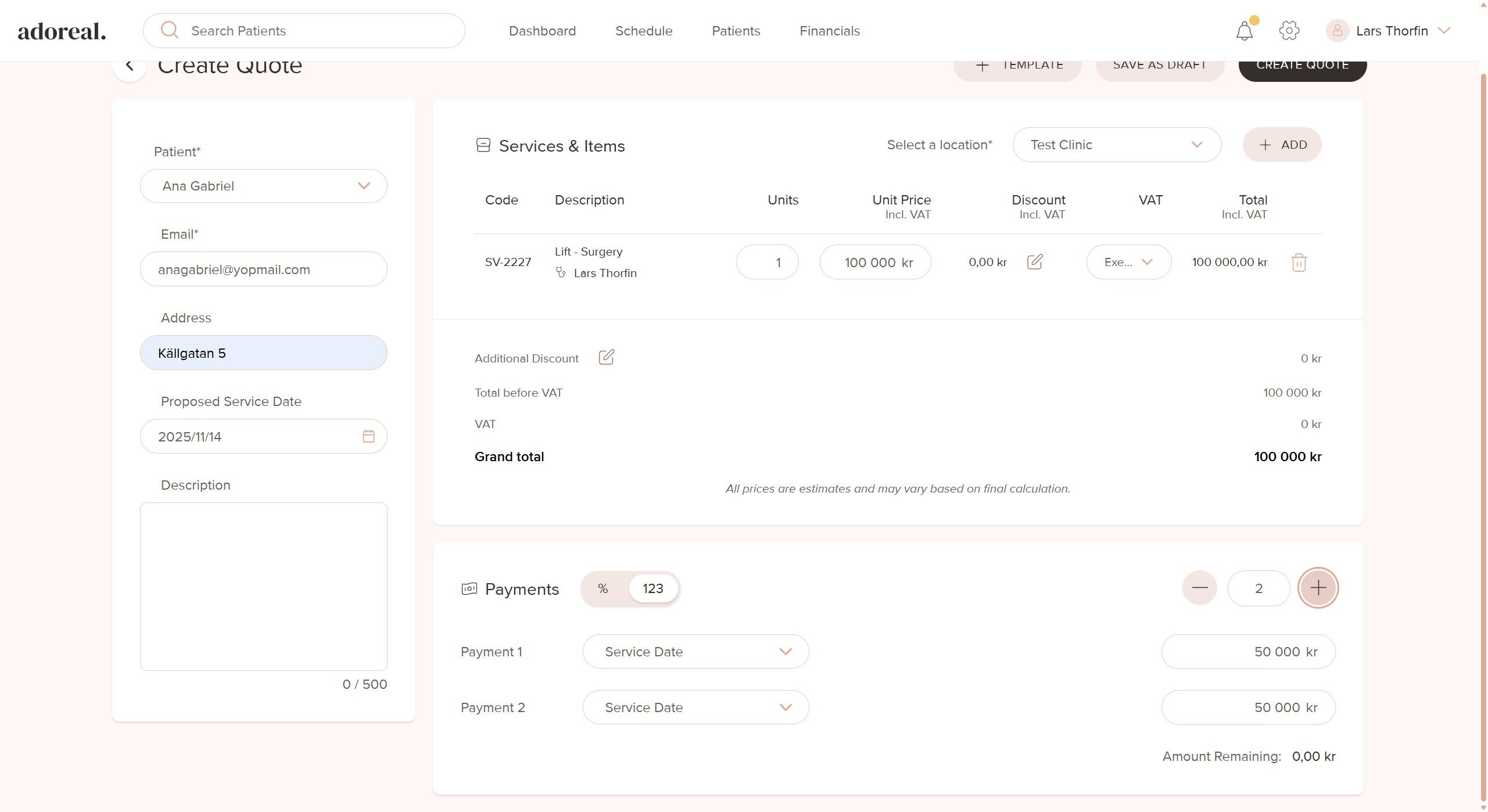Open the notifications bell
Viewport: 1488px width, 812px height.
tap(1244, 31)
